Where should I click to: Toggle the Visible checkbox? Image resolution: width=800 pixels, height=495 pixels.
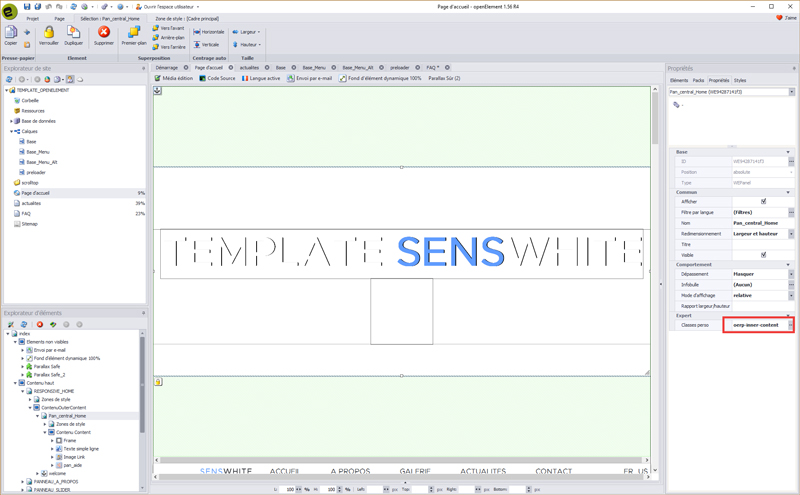point(763,254)
